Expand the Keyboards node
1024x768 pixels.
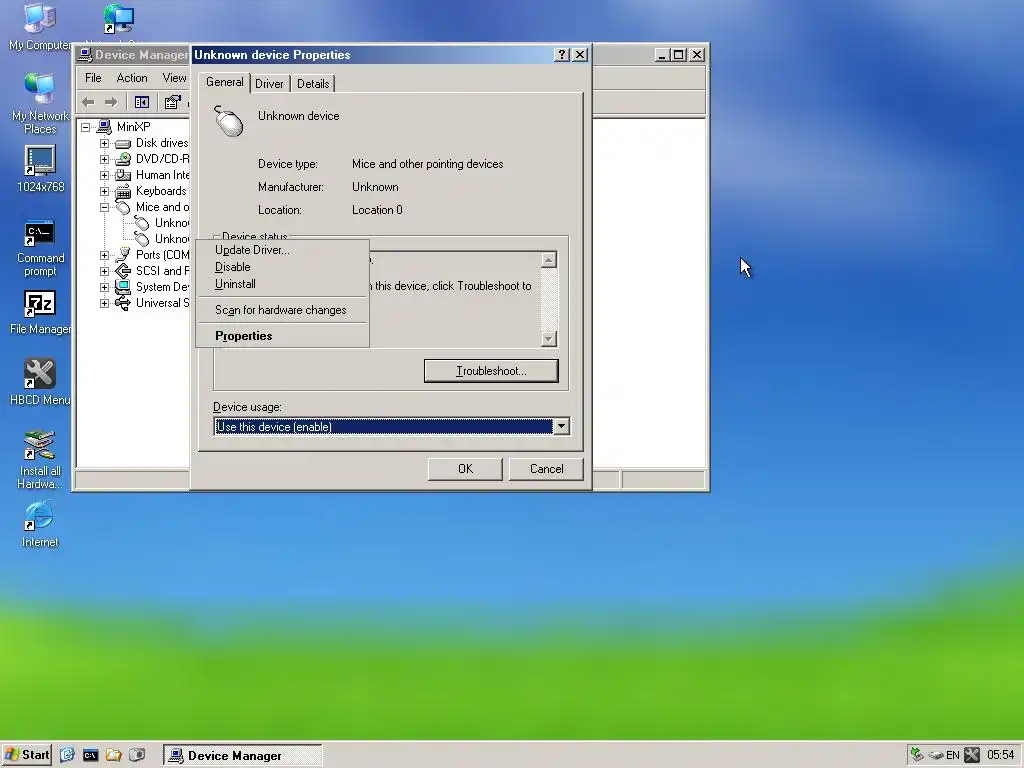click(104, 191)
